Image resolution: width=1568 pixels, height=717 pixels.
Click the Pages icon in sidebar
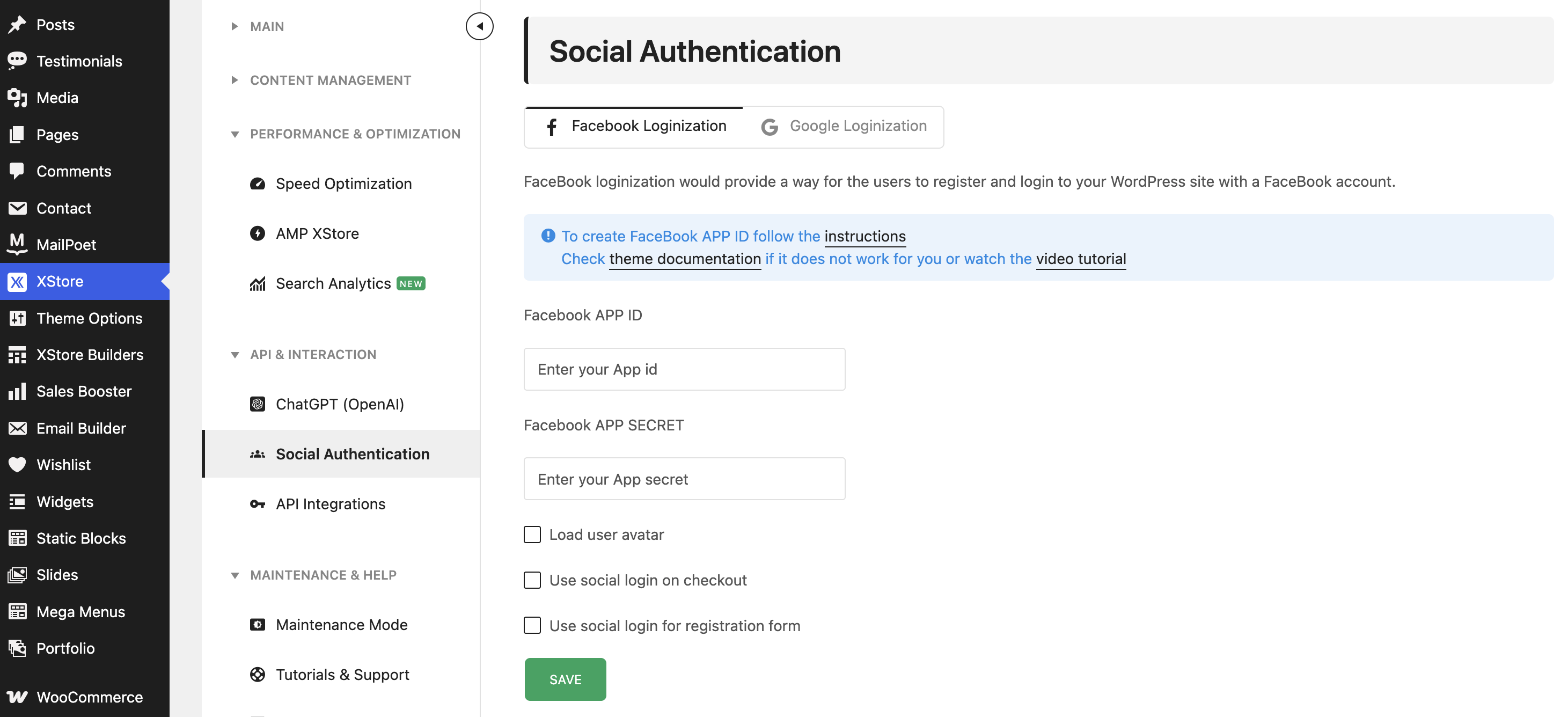pyautogui.click(x=17, y=135)
